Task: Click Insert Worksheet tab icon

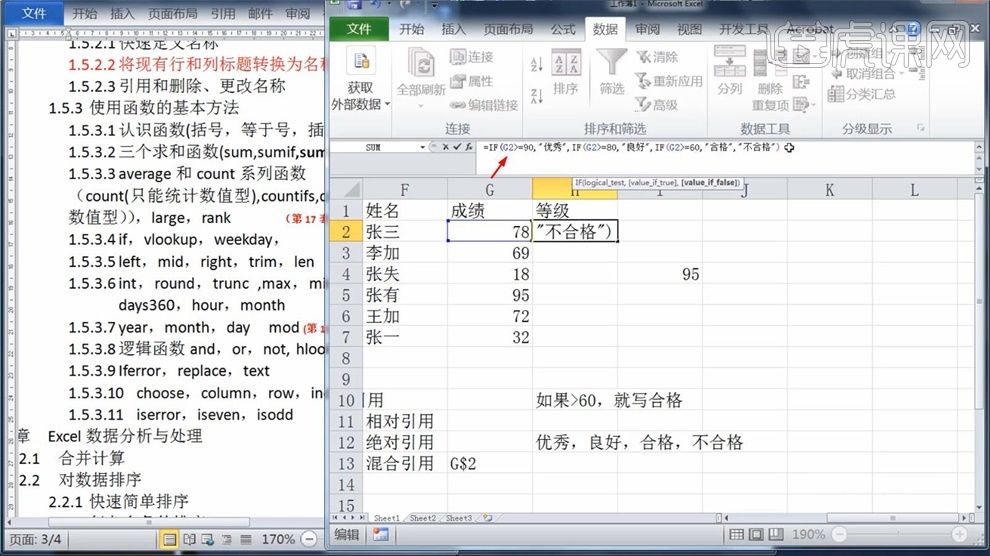Action: [x=487, y=518]
